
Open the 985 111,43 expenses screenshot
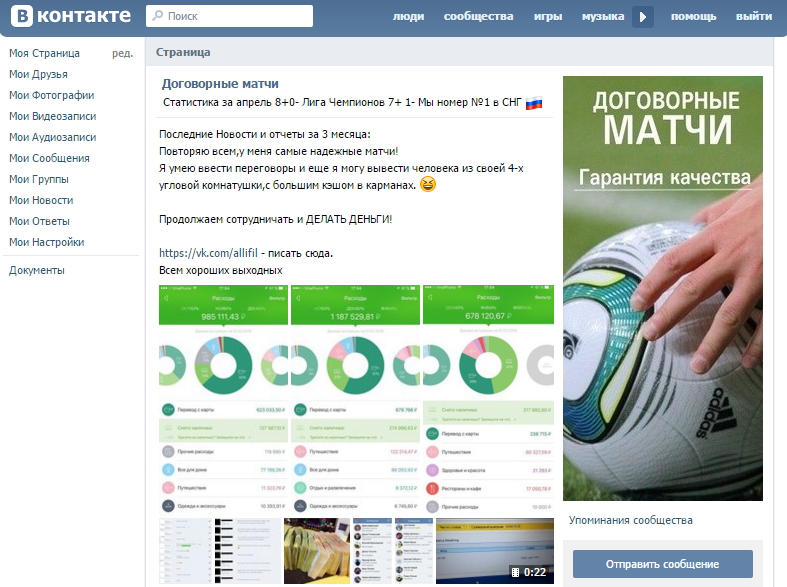tap(223, 399)
